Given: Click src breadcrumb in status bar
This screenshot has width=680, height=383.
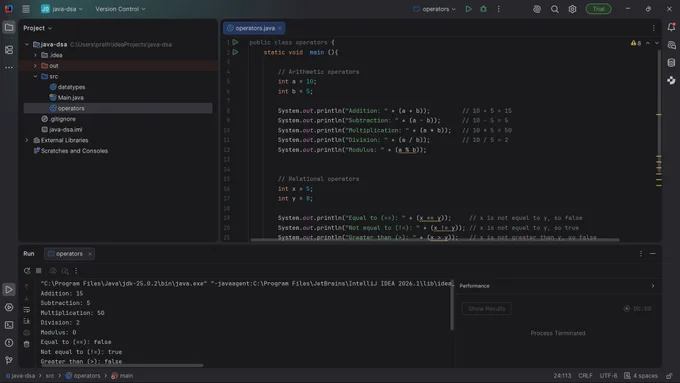Looking at the screenshot, I should (x=50, y=376).
